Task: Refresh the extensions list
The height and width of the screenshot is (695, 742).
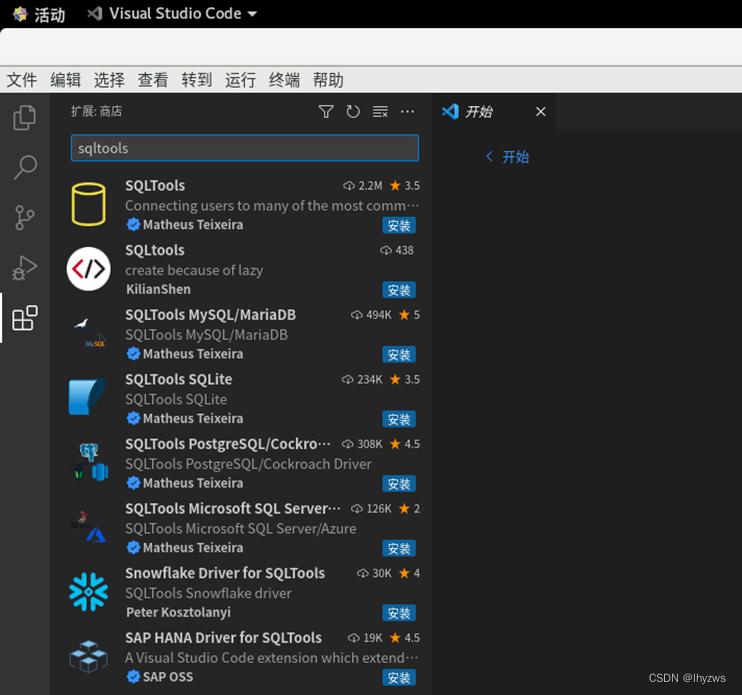Action: coord(353,112)
